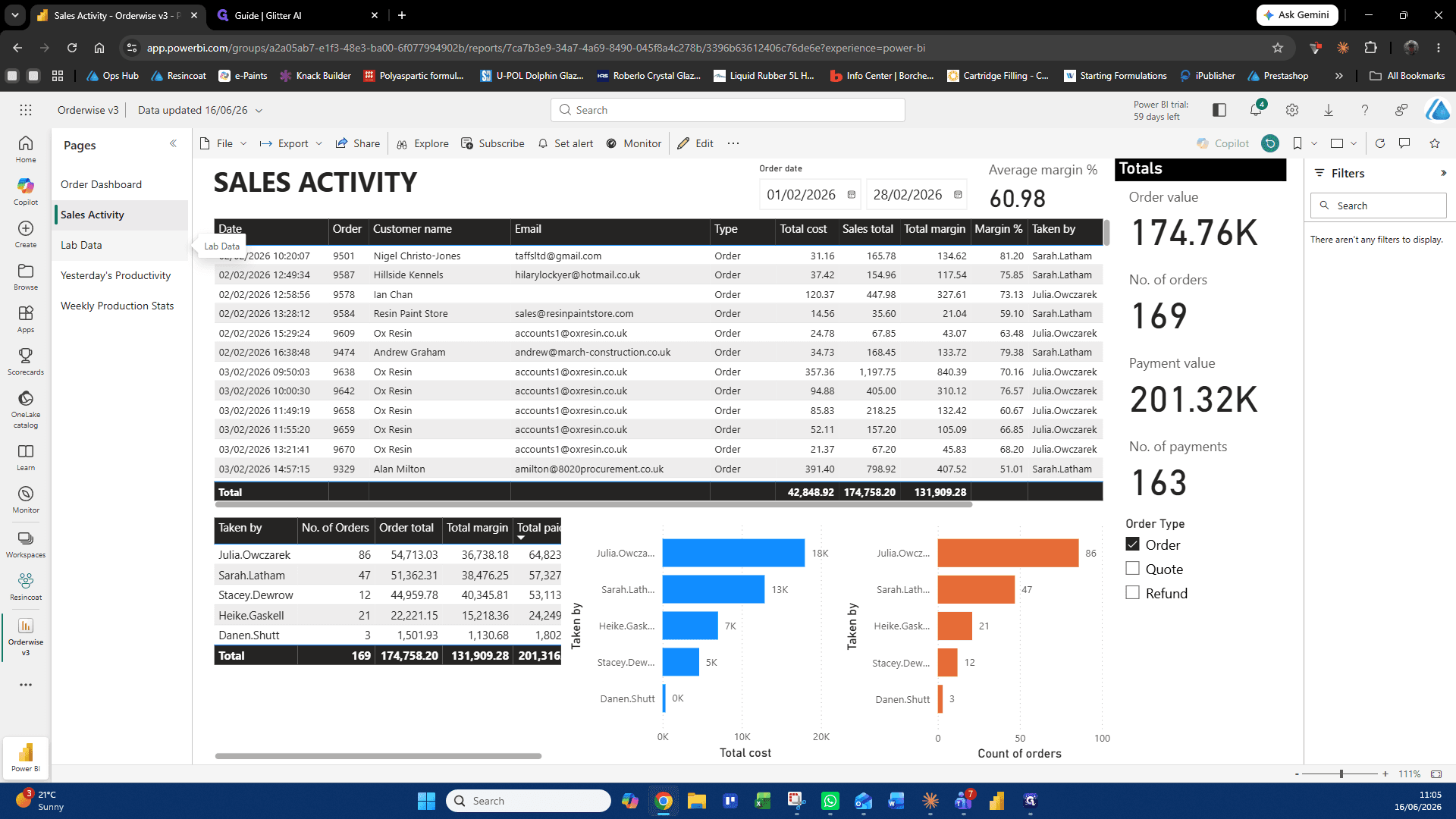
Task: Open Copilot from the left navigation
Action: (x=26, y=191)
